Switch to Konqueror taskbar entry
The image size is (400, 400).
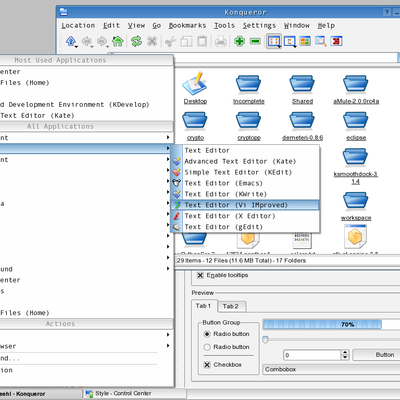(x=40, y=394)
